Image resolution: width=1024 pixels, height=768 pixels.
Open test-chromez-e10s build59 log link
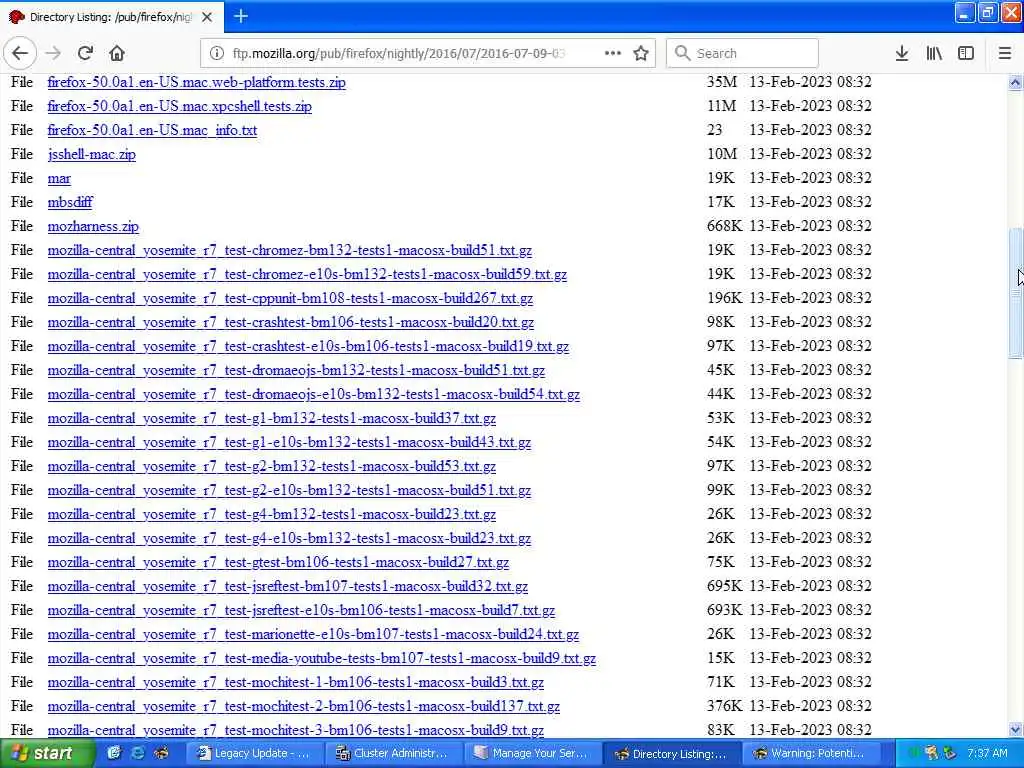[307, 274]
